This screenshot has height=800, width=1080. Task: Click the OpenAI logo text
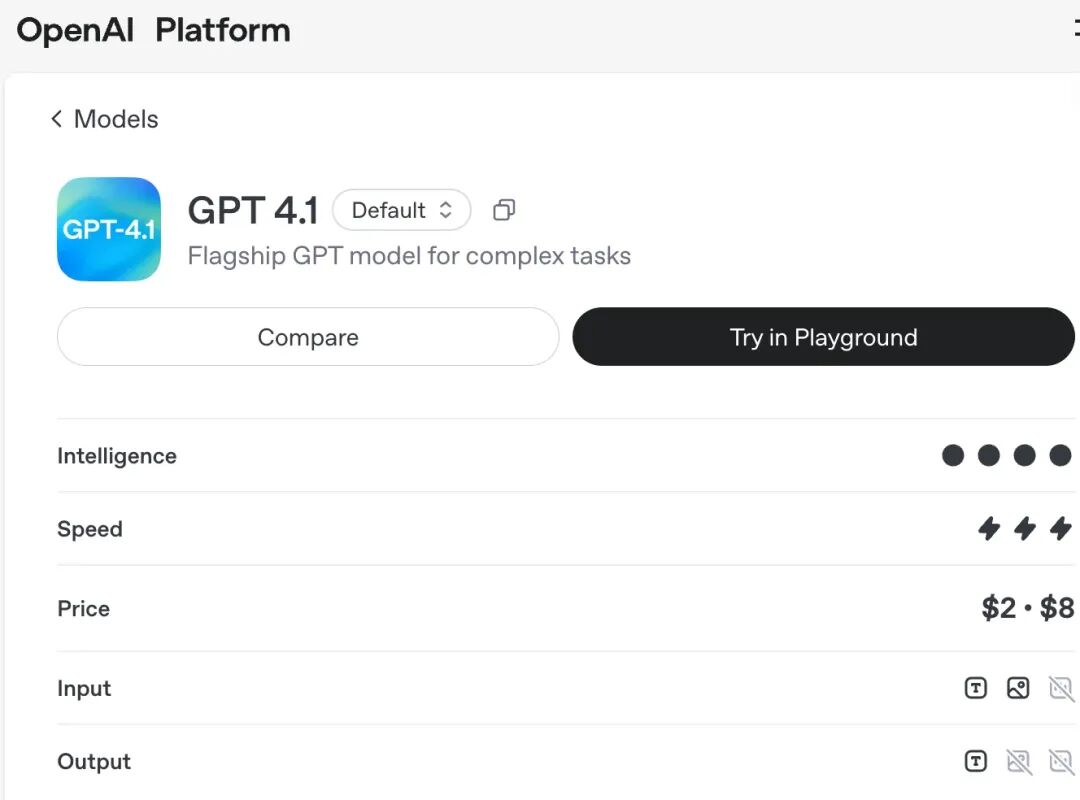pos(75,31)
